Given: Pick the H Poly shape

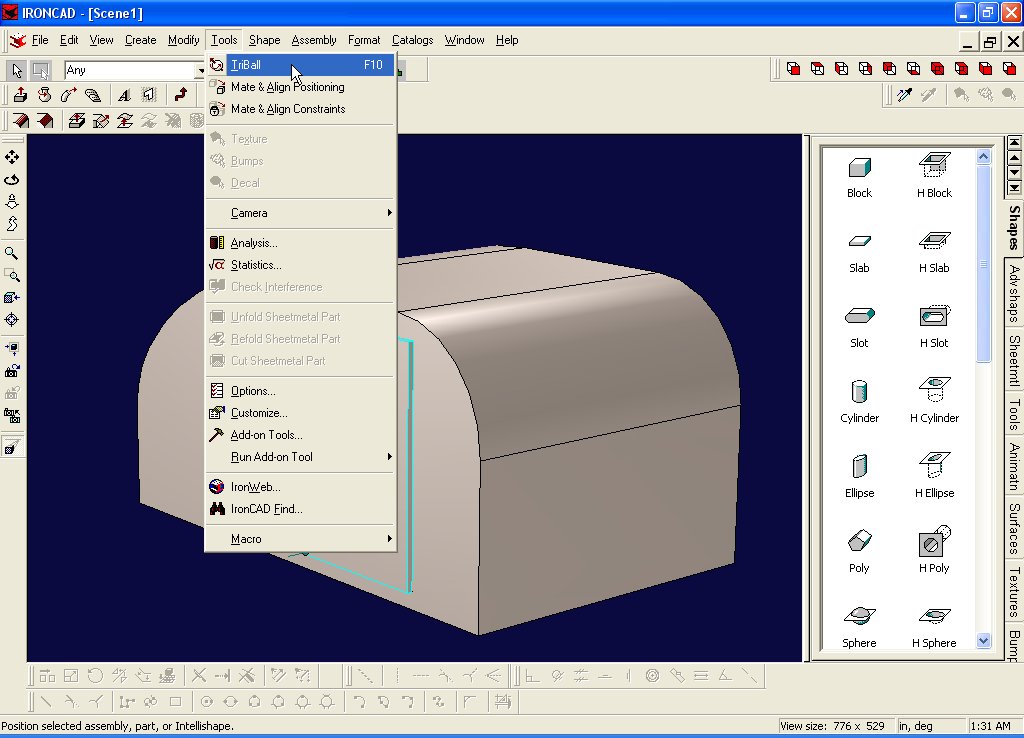Looking at the screenshot, I should [935, 551].
